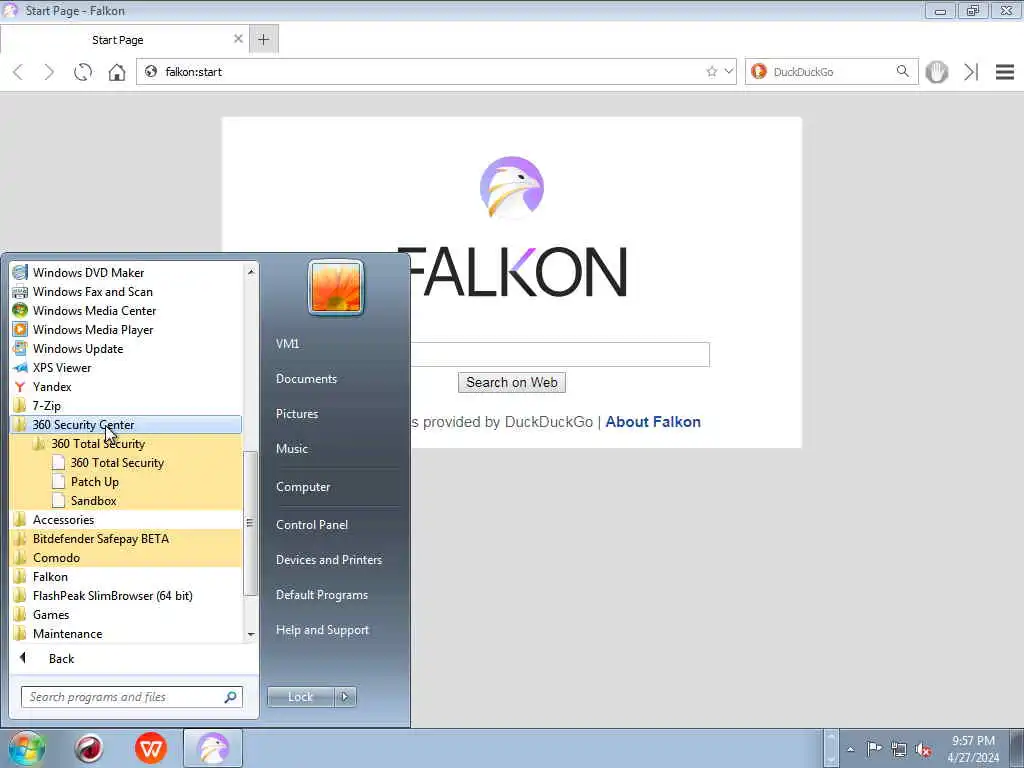Open Computer from the Start menu
This screenshot has height=768, width=1024.
pyautogui.click(x=303, y=487)
